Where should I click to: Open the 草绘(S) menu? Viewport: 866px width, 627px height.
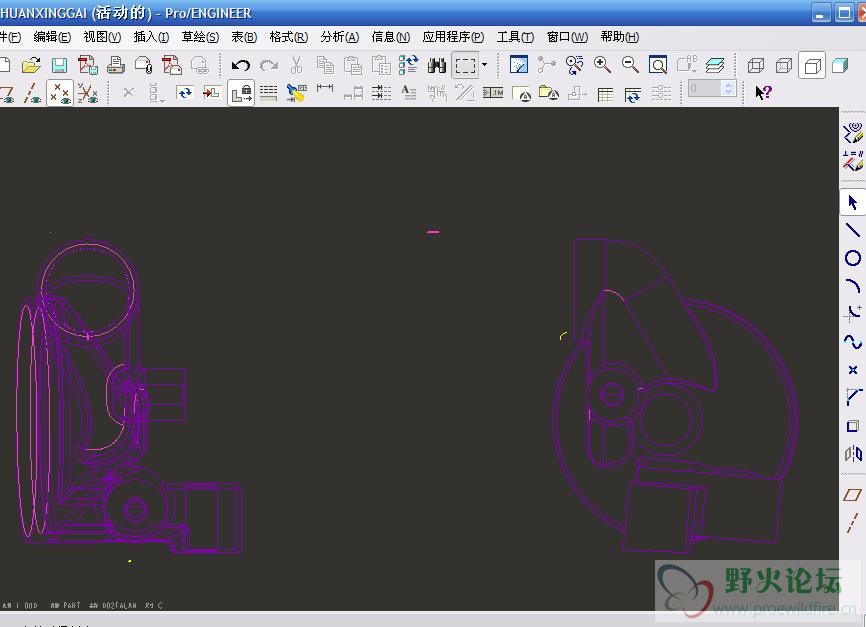point(200,37)
